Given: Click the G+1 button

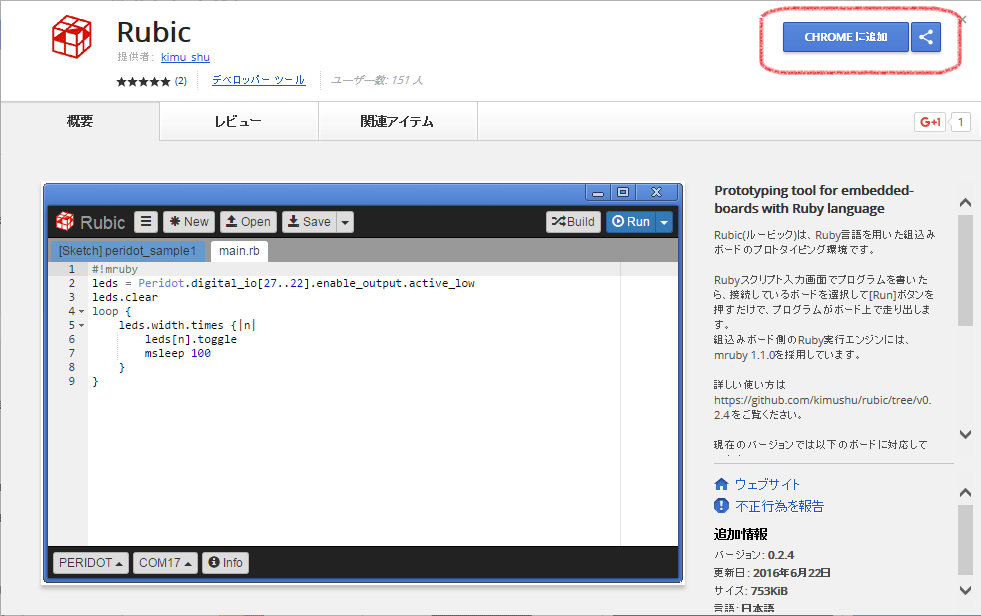Looking at the screenshot, I should (x=930, y=122).
